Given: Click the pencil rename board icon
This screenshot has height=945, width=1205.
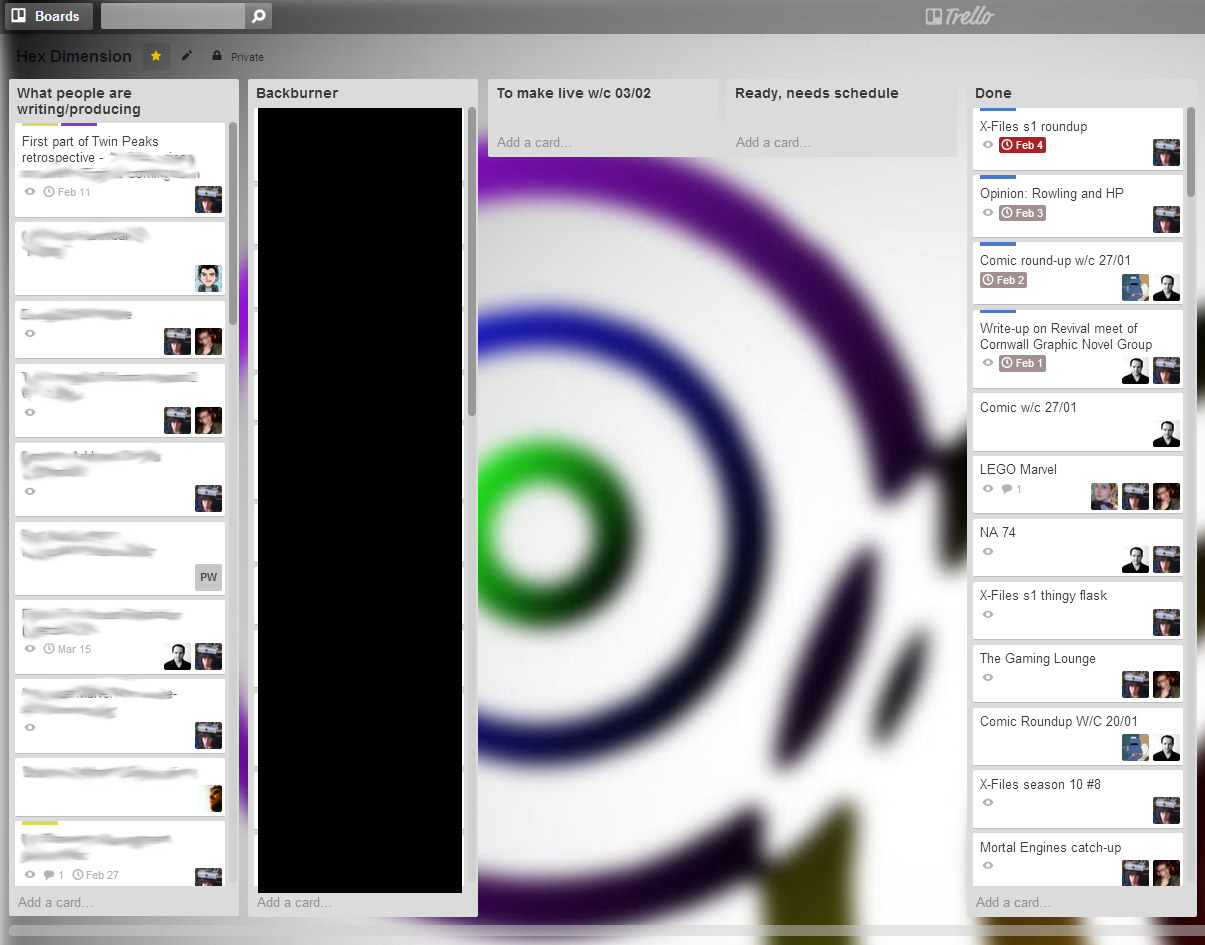Looking at the screenshot, I should 187,56.
